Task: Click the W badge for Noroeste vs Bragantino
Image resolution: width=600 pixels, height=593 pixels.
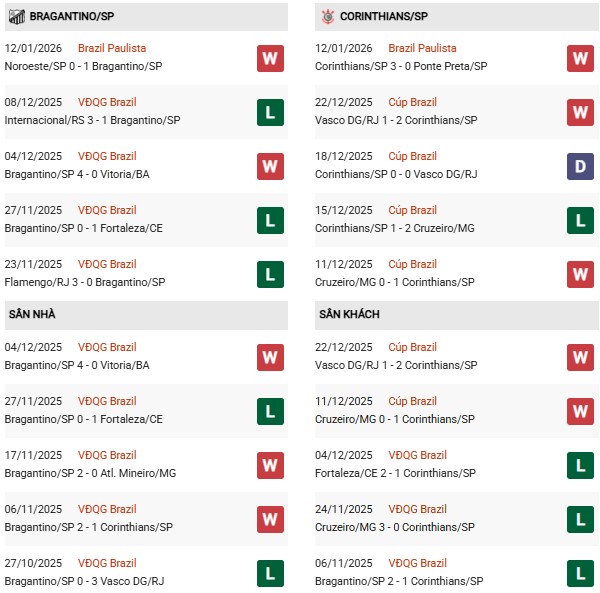Action: coord(269,58)
